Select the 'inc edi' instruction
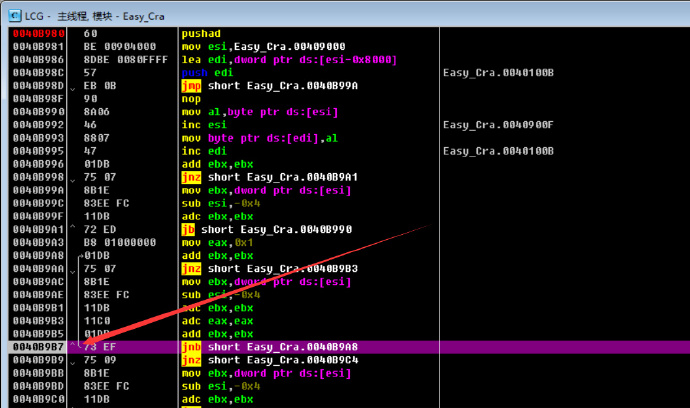This screenshot has width=690, height=408. coord(204,151)
